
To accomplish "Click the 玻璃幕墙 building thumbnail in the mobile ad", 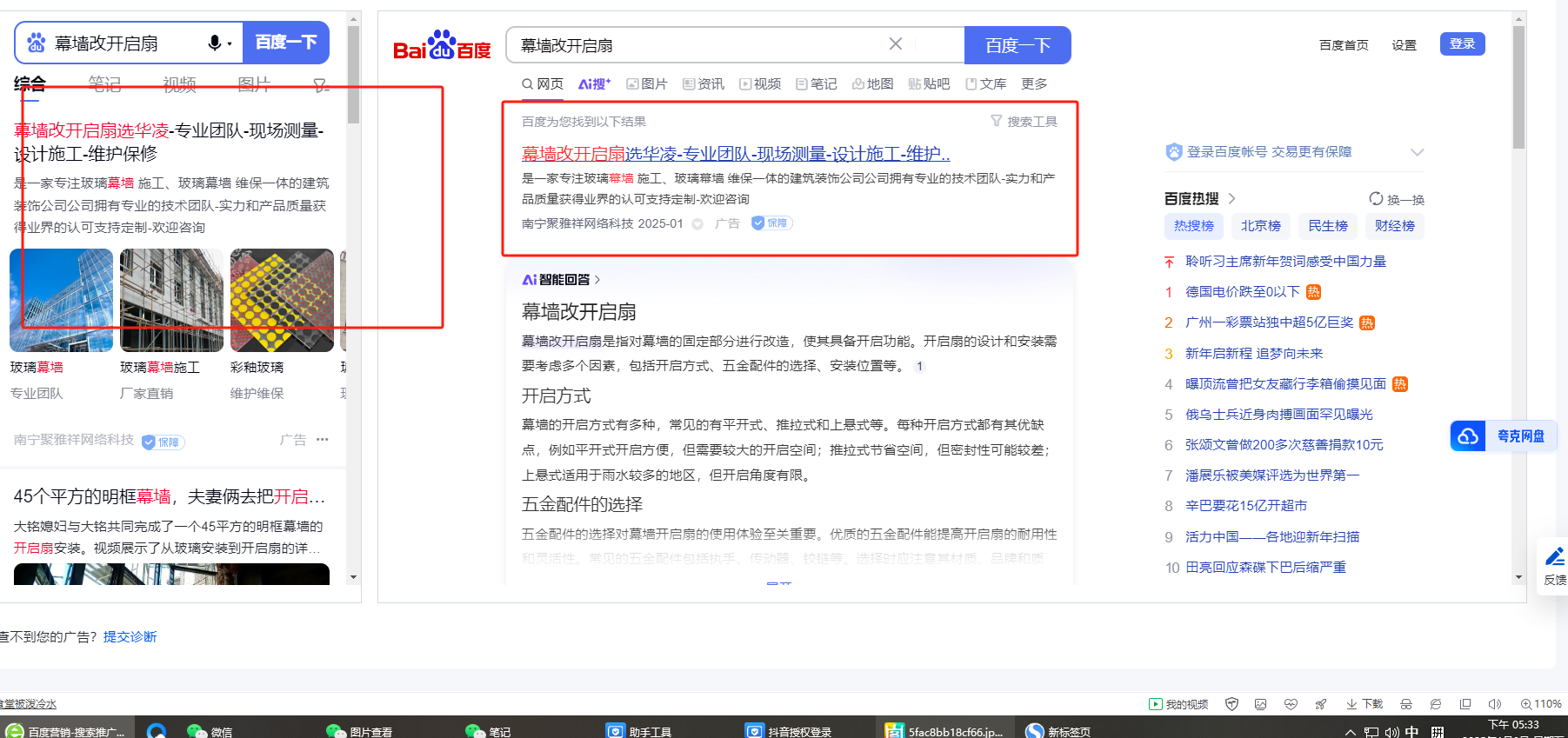I will point(62,301).
